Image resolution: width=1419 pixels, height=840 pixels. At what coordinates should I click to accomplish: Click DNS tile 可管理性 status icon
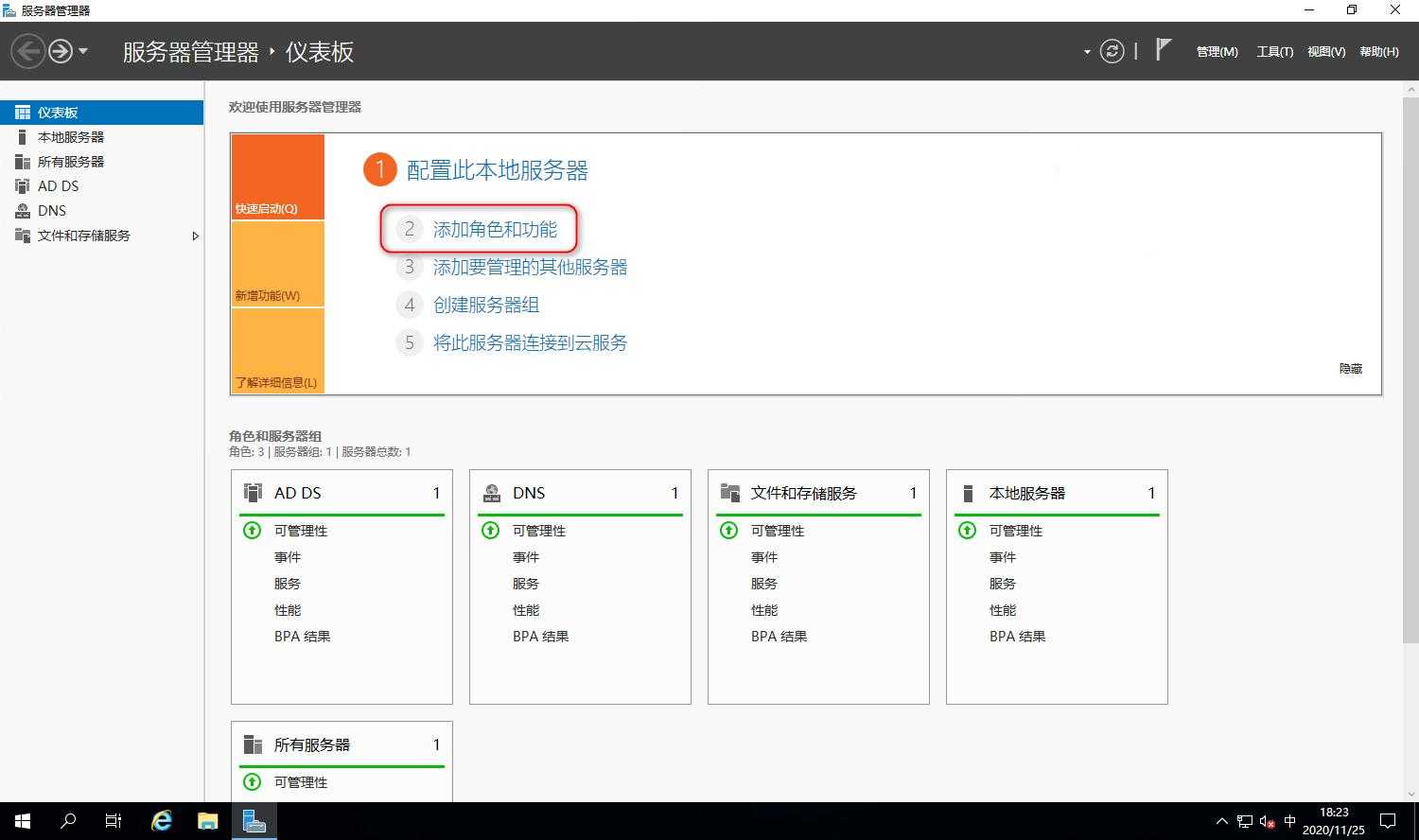pos(490,531)
